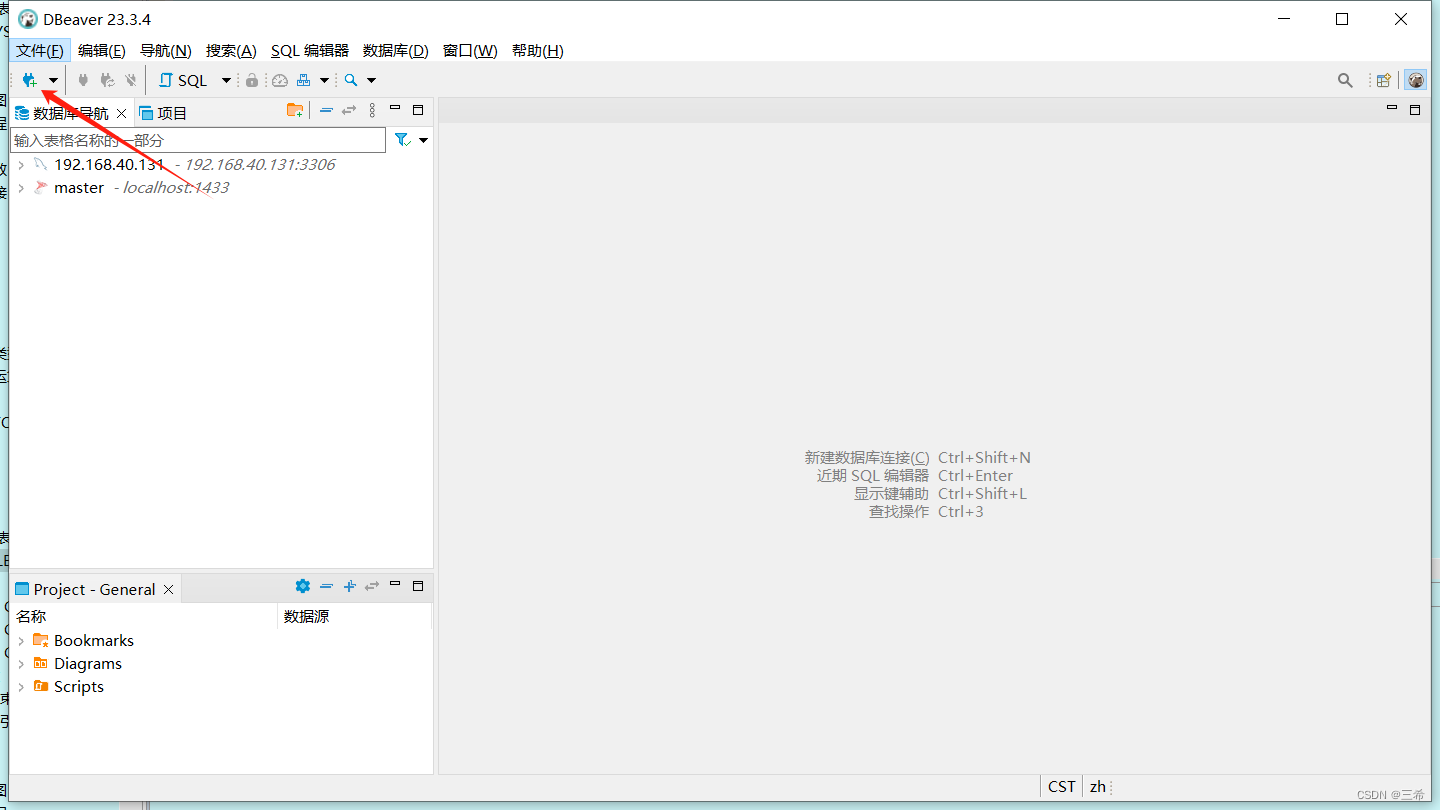Screen dimensions: 1440x810
Task: Maximize the database navigator panel
Action: pyautogui.click(x=418, y=110)
